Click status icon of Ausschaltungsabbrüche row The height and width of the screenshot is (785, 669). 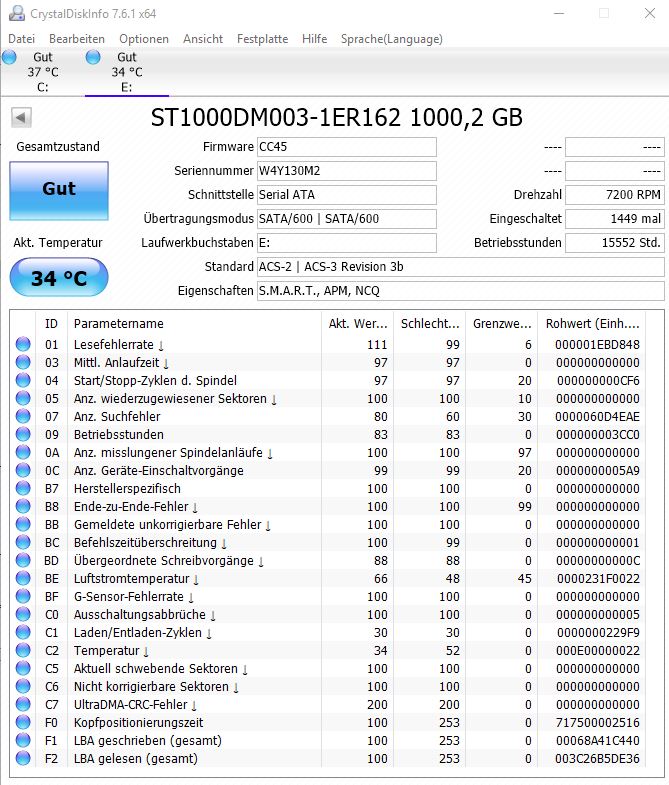click(23, 615)
